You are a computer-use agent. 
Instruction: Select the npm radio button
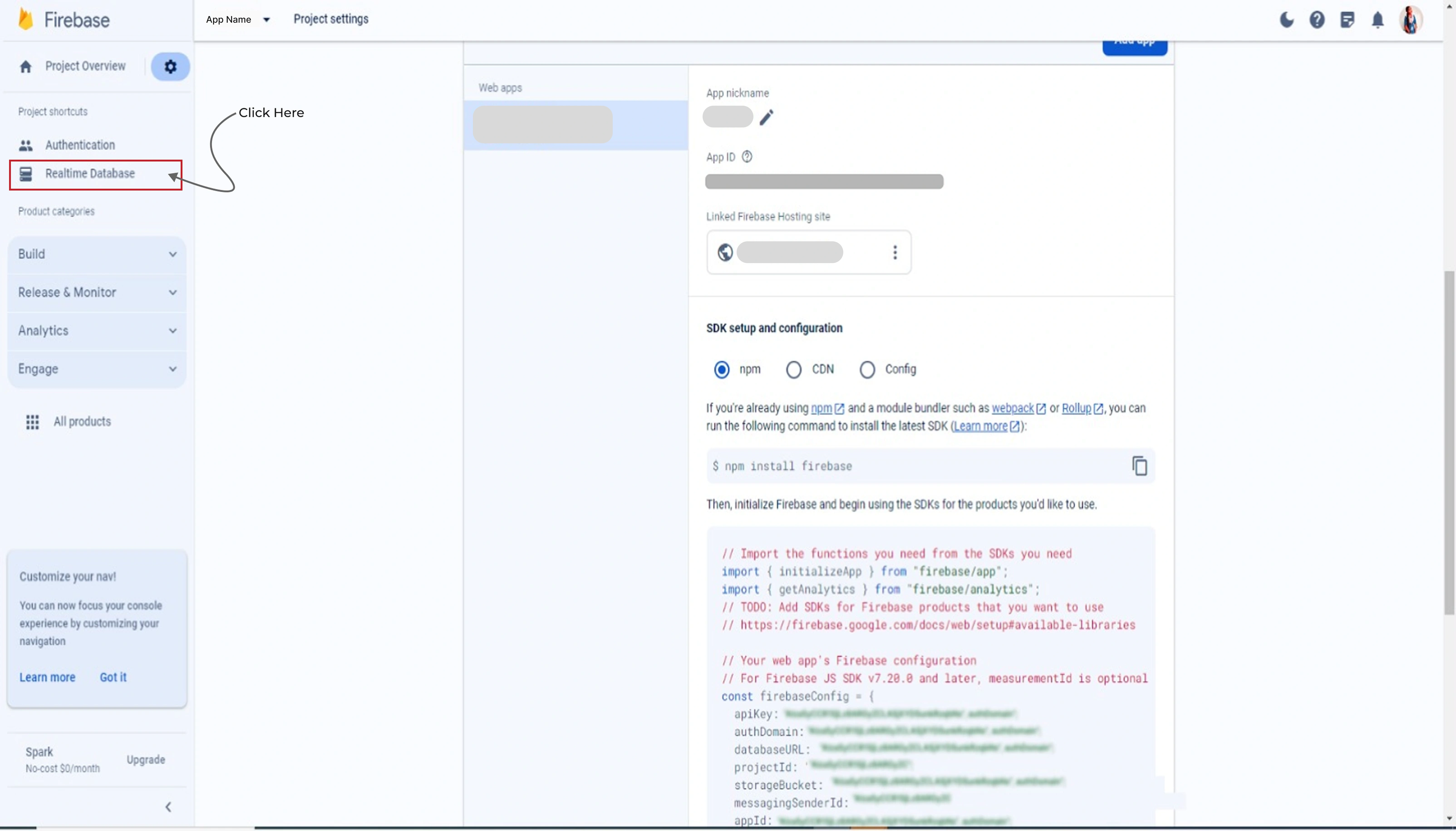722,370
